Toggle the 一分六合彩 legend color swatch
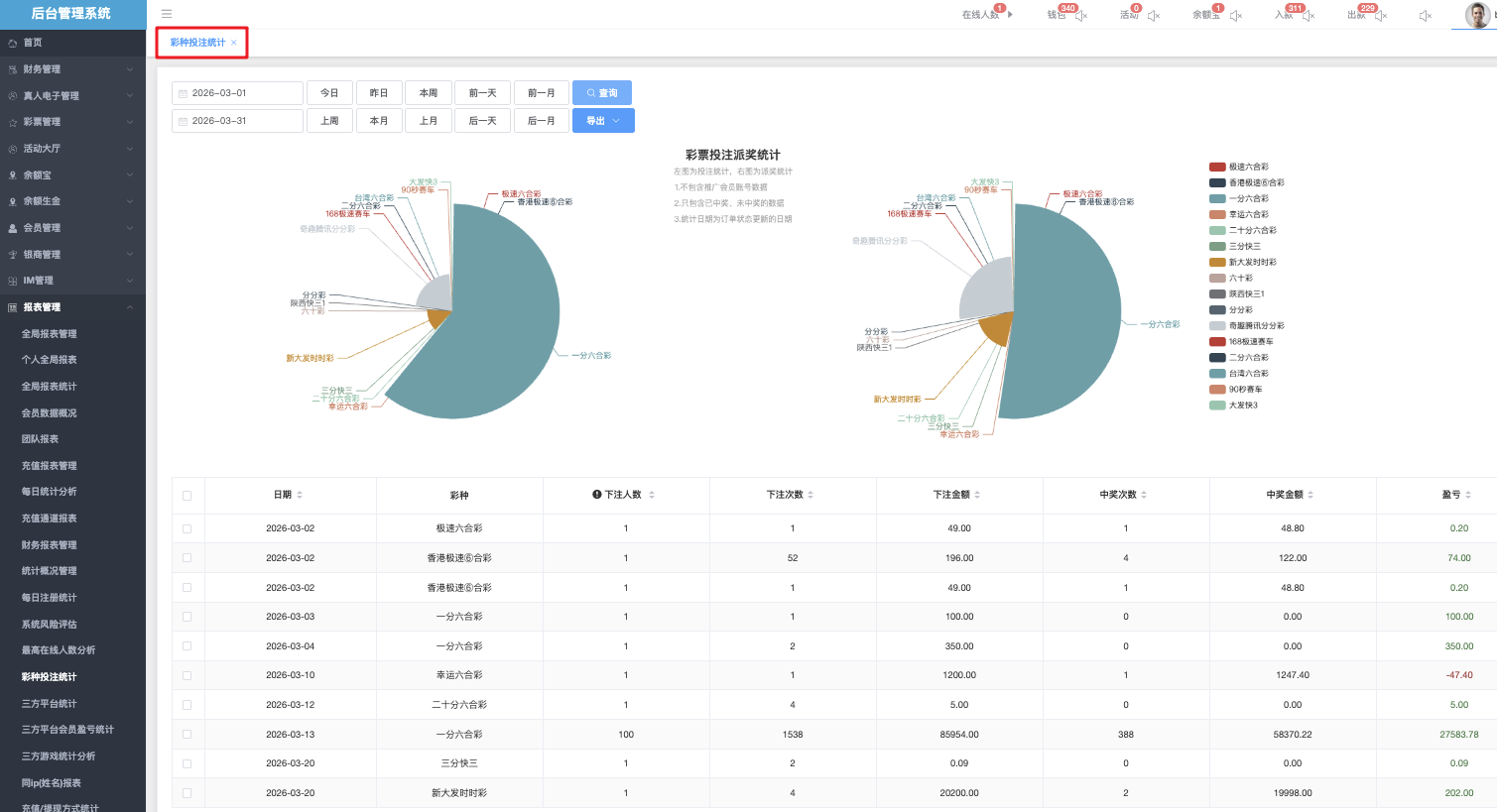The width and height of the screenshot is (1497, 812). [1217, 198]
